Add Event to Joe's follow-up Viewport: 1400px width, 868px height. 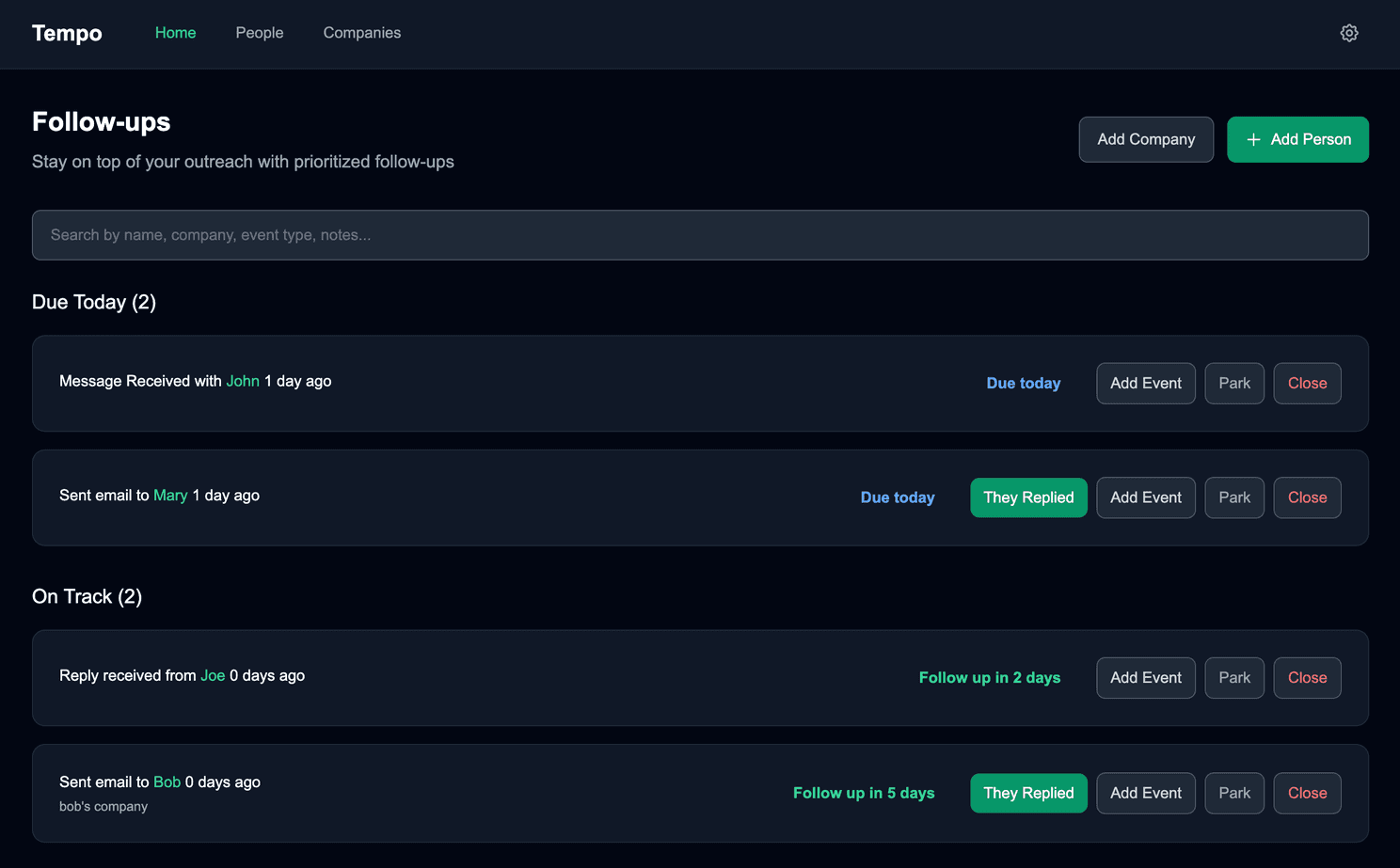(x=1145, y=678)
